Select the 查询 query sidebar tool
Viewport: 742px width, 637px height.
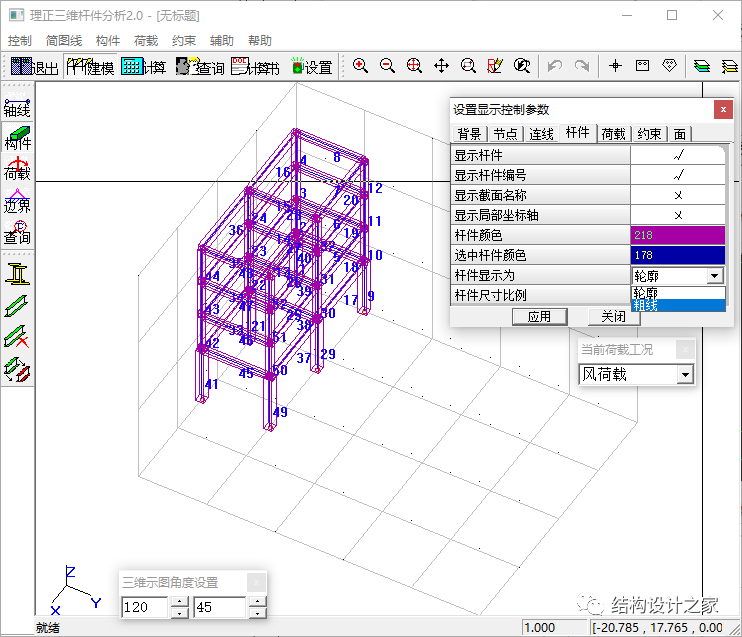click(x=18, y=232)
